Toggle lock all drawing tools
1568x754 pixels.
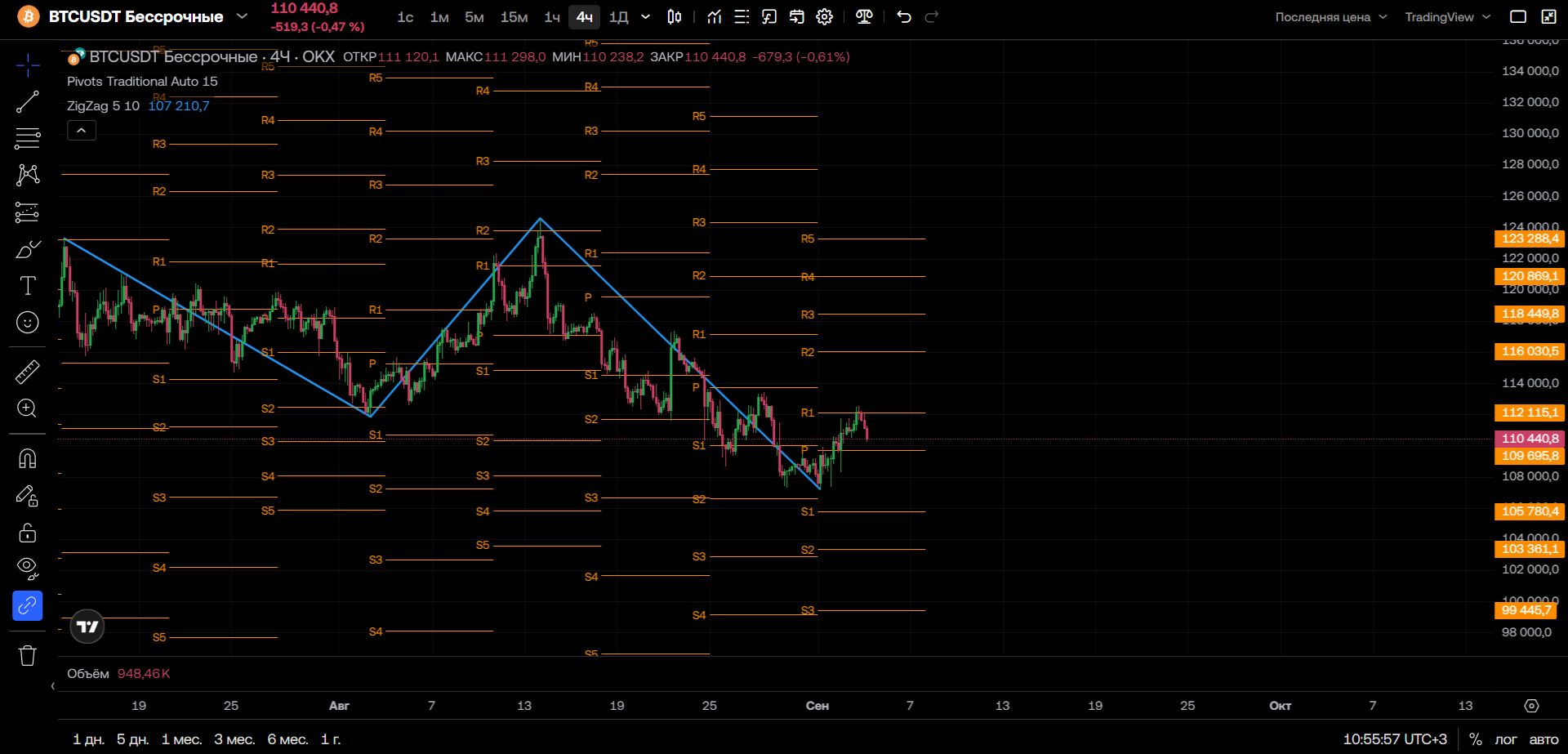click(28, 533)
